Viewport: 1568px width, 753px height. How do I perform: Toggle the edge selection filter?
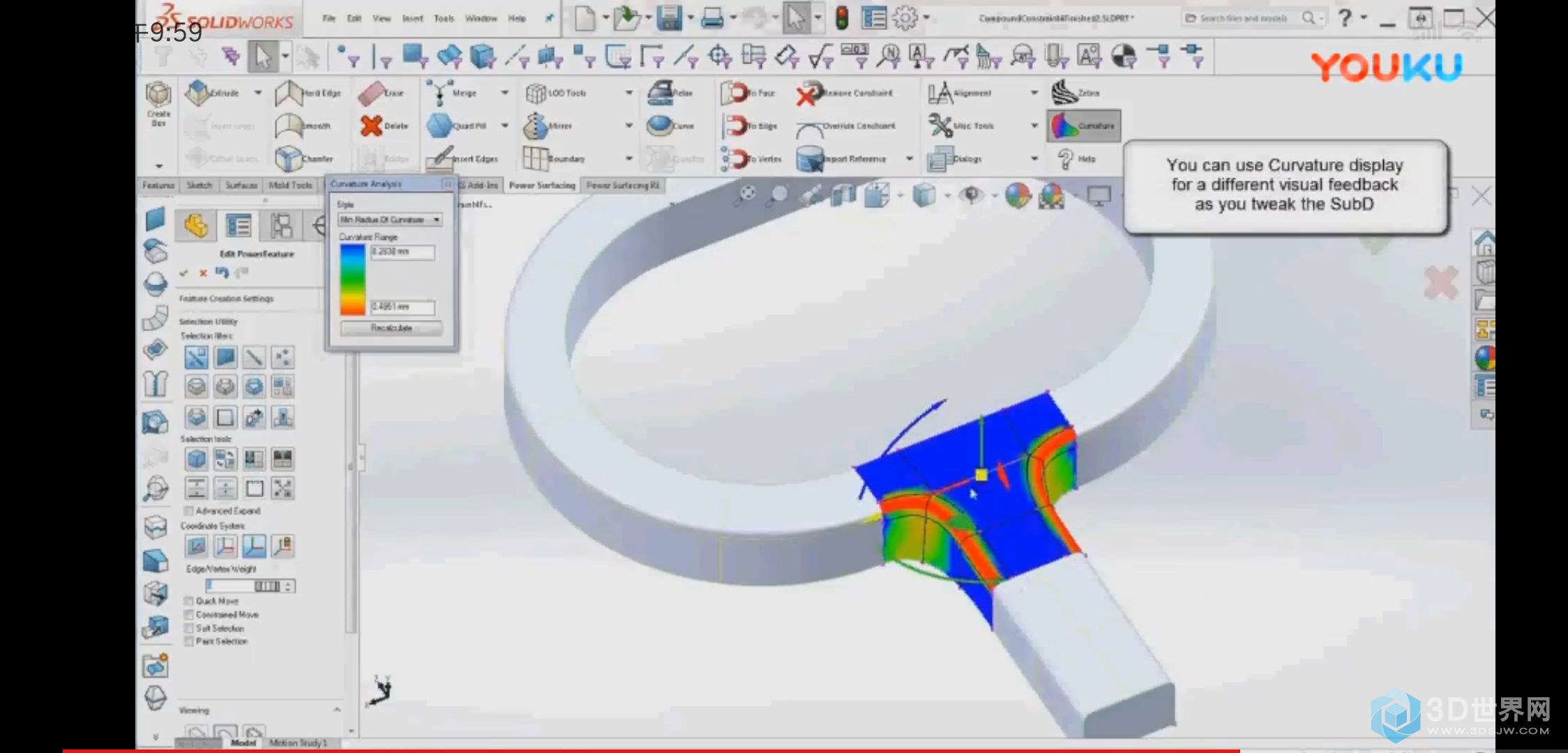coord(254,358)
